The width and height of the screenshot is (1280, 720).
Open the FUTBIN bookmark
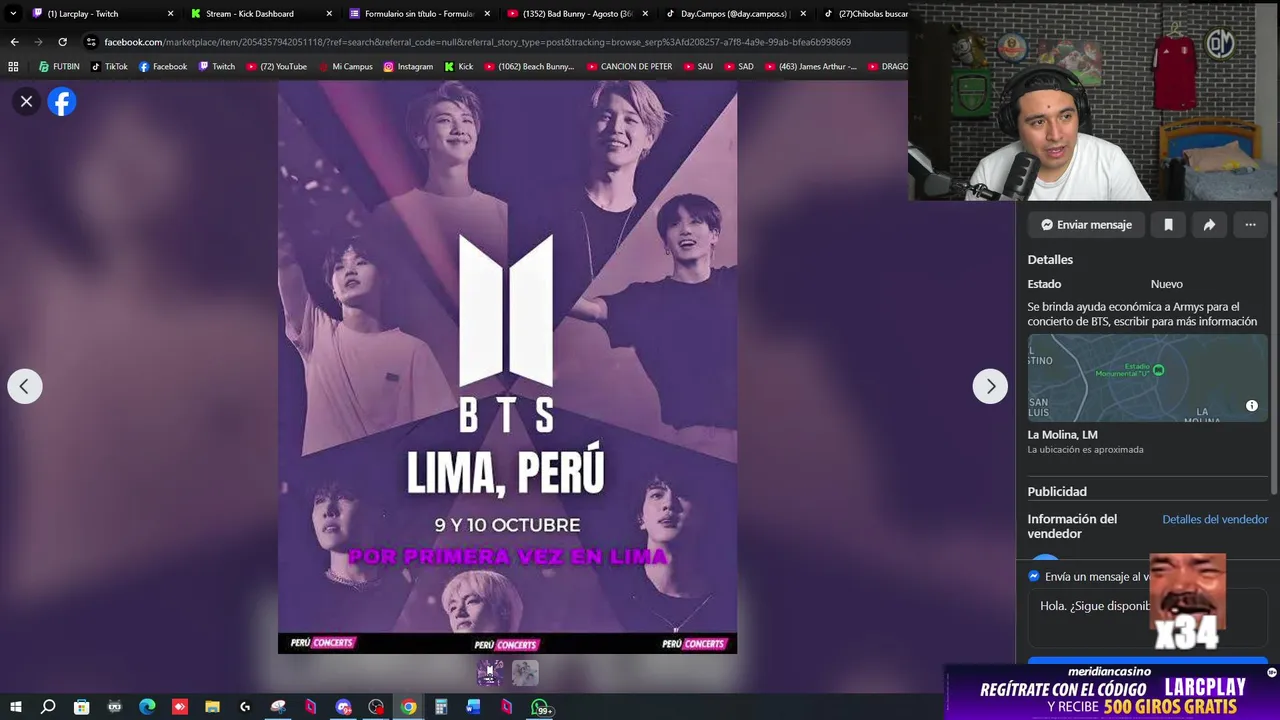59,66
